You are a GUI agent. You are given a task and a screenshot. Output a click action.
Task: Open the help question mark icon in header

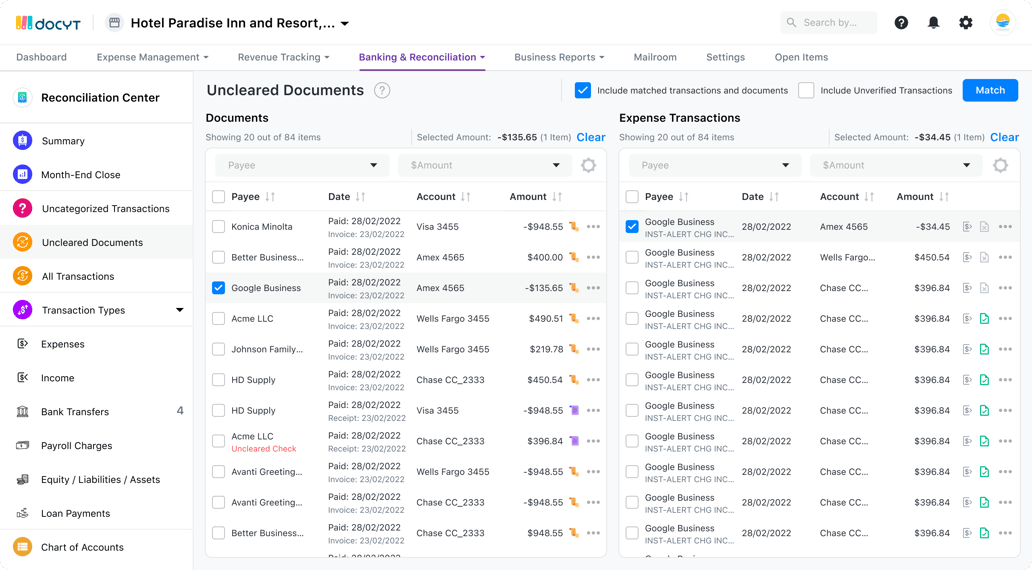point(901,22)
